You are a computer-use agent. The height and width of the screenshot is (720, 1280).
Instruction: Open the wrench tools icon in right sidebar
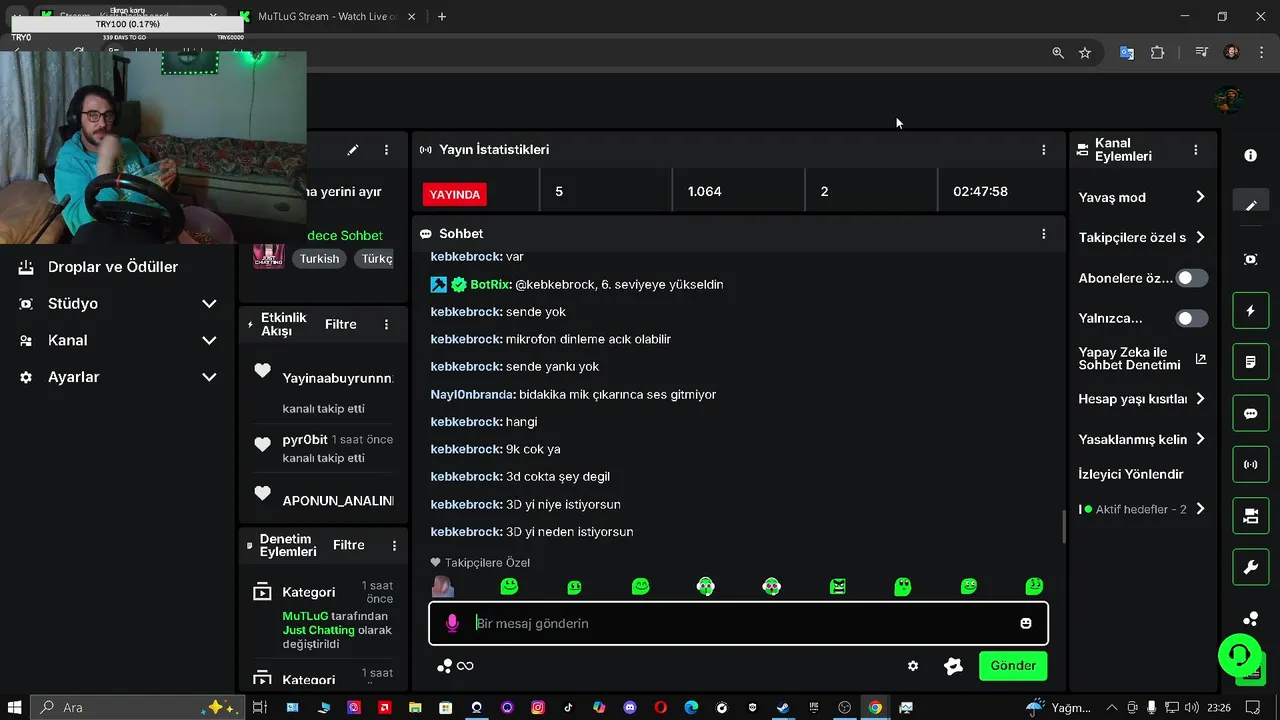1250,568
